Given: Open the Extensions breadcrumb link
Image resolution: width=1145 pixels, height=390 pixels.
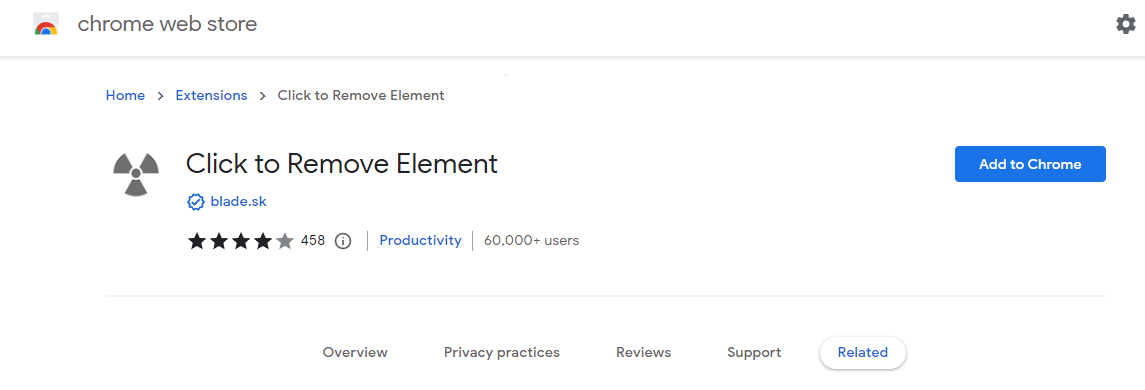Looking at the screenshot, I should pyautogui.click(x=212, y=96).
